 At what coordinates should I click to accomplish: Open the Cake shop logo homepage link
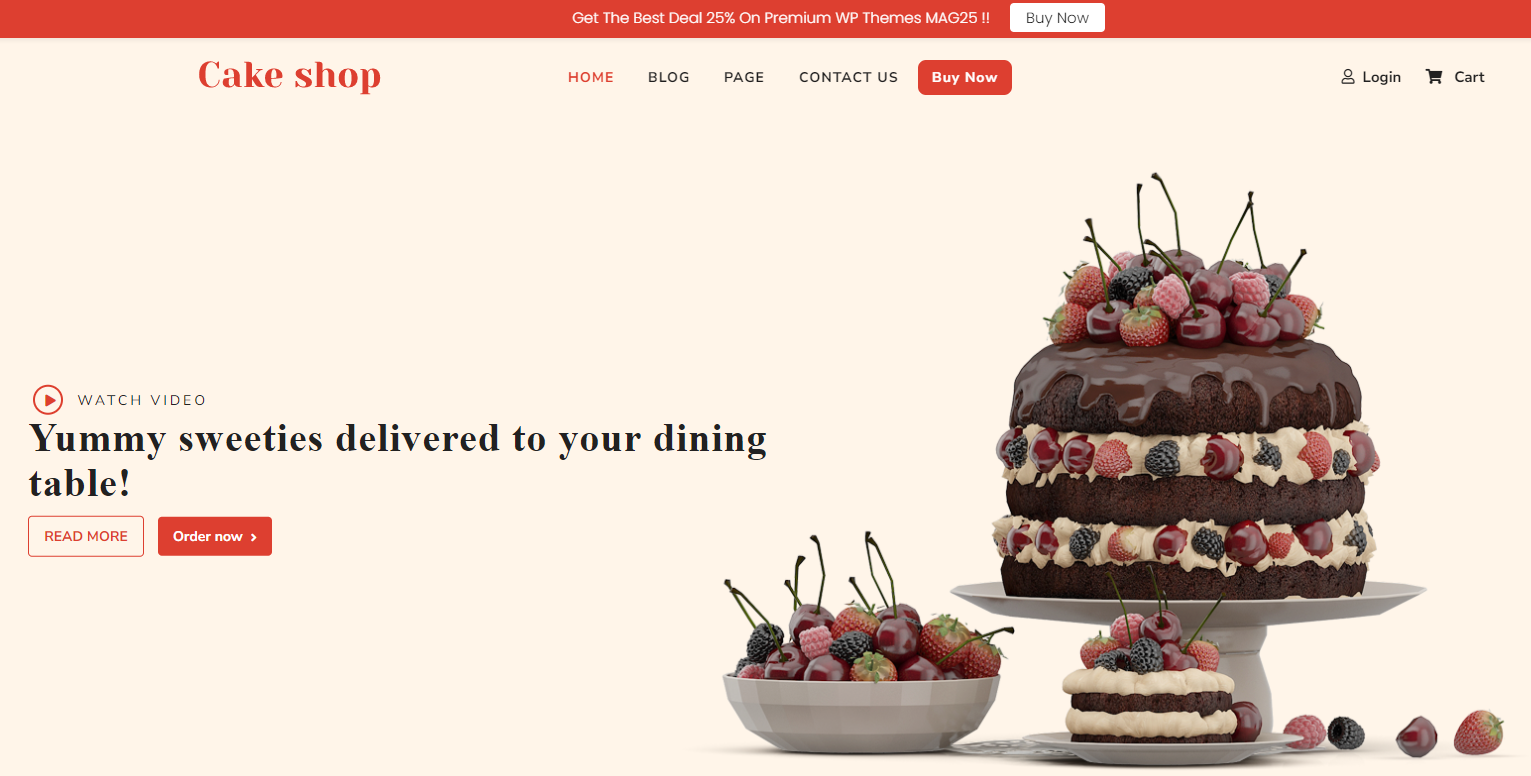(x=289, y=75)
